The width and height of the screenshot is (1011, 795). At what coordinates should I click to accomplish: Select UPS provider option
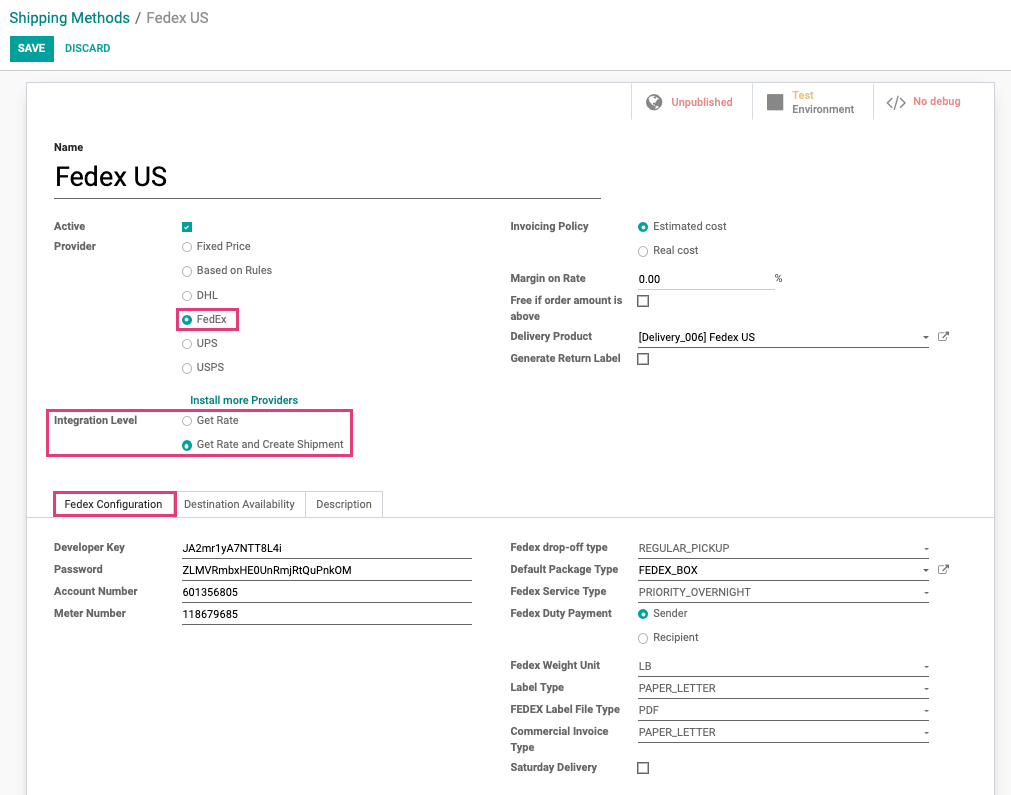[187, 344]
